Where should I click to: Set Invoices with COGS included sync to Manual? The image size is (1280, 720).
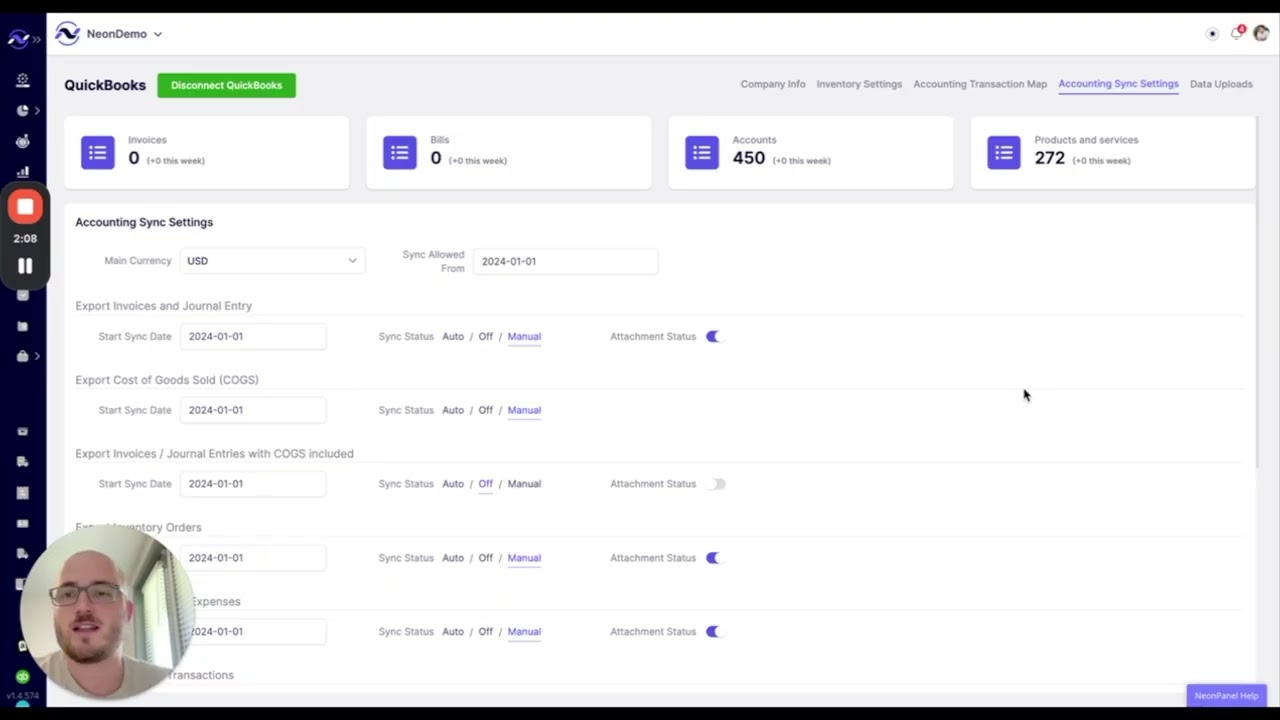(524, 484)
